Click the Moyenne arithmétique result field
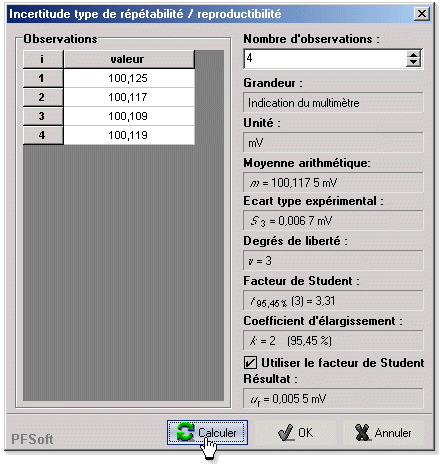Image resolution: width=442 pixels, height=465 pixels. (x=333, y=183)
